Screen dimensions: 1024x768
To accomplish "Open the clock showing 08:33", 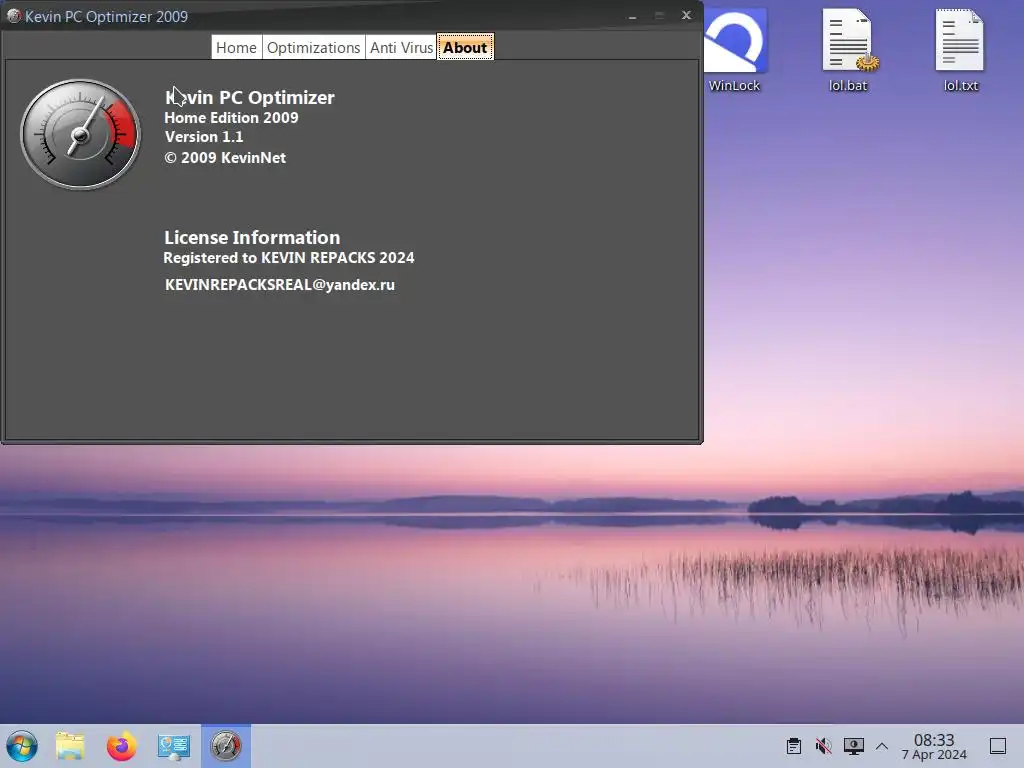I will tap(934, 746).
